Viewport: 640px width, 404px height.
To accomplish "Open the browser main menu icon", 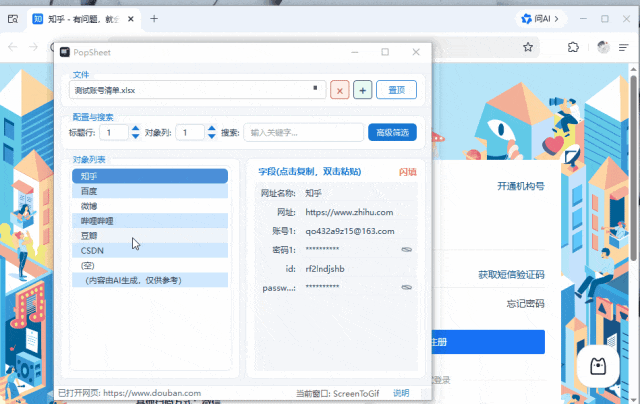I will pyautogui.click(x=623, y=47).
